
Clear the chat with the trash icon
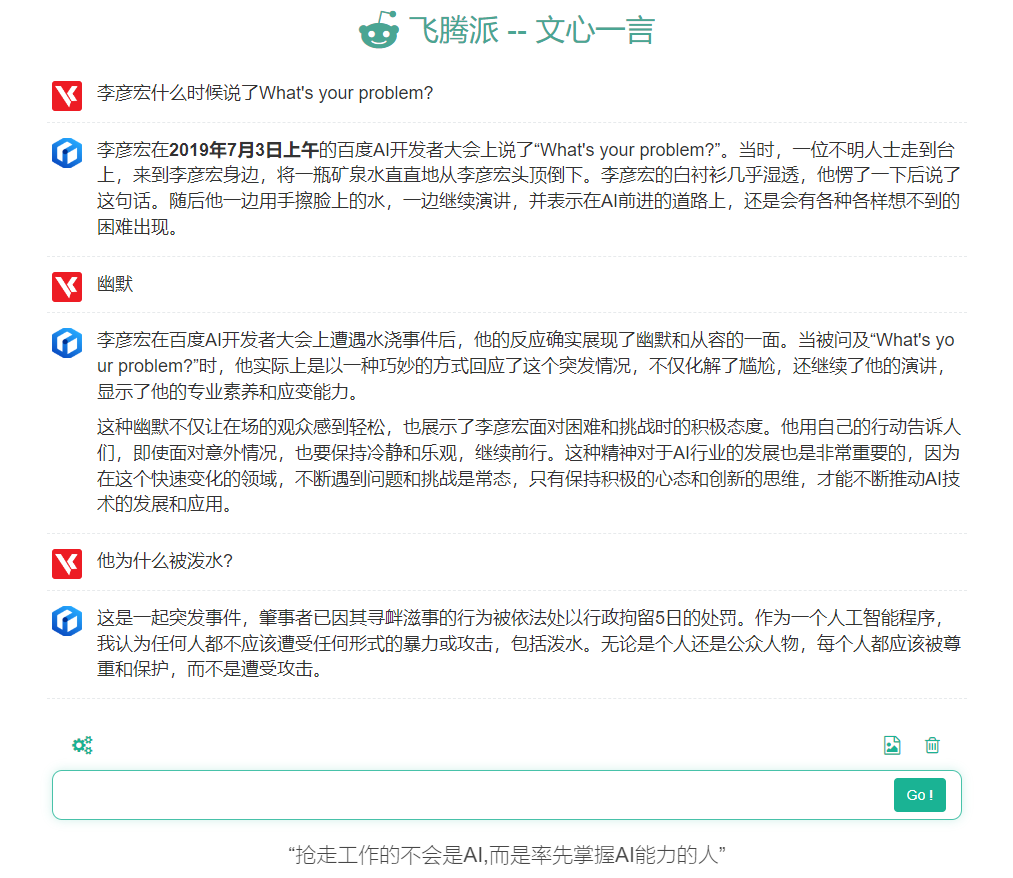(932, 745)
